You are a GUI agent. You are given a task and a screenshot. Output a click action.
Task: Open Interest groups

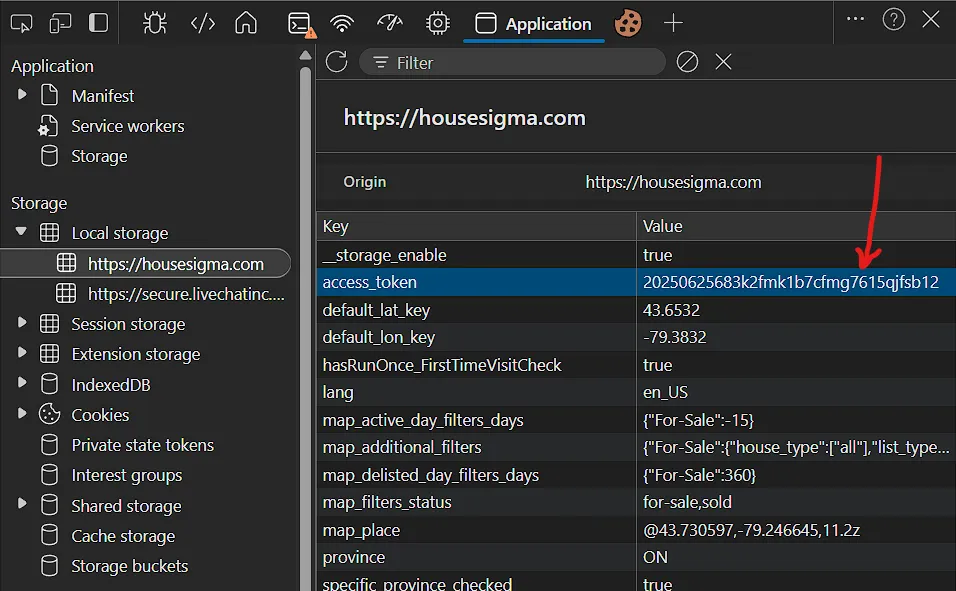coord(126,475)
